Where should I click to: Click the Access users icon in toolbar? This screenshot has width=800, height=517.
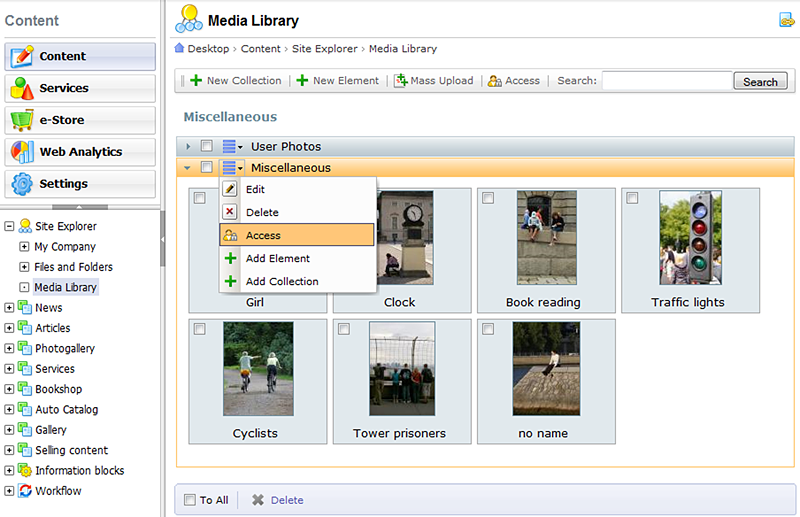pos(494,81)
